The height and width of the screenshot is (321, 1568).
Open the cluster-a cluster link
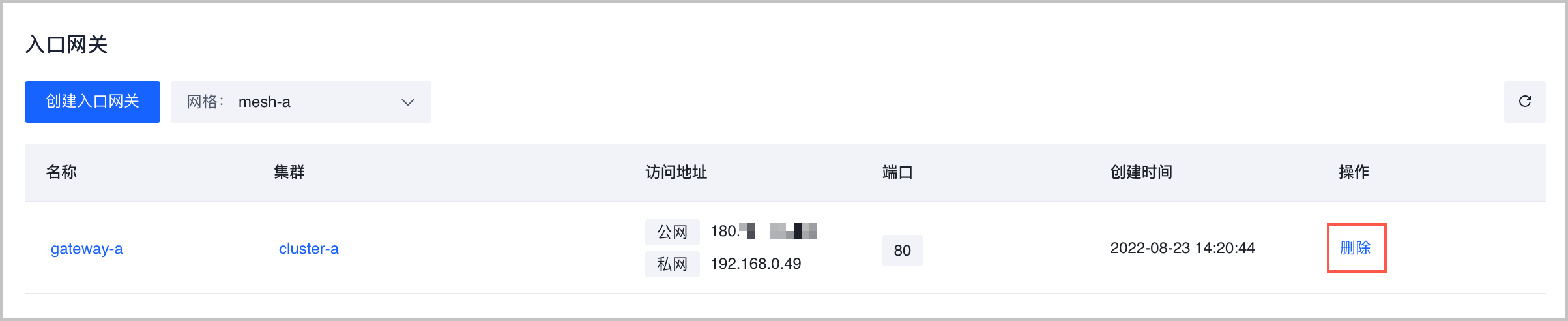click(308, 249)
